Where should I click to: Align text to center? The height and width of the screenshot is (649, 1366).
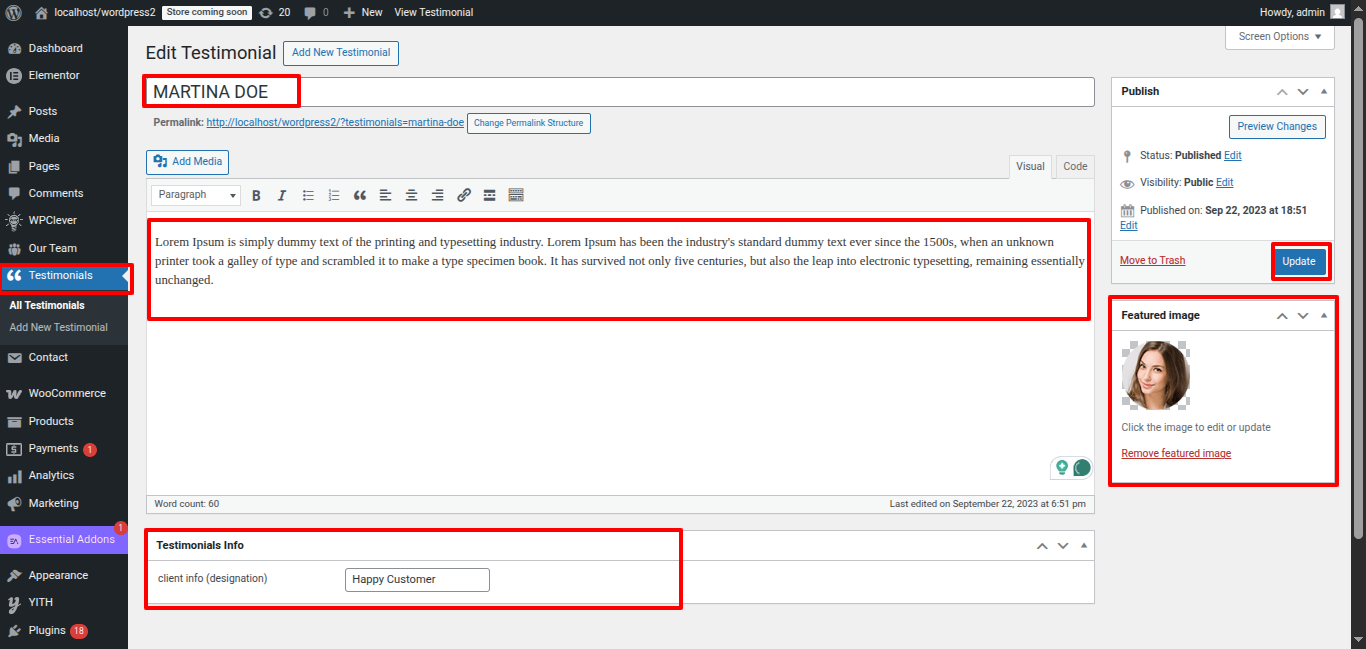(411, 195)
